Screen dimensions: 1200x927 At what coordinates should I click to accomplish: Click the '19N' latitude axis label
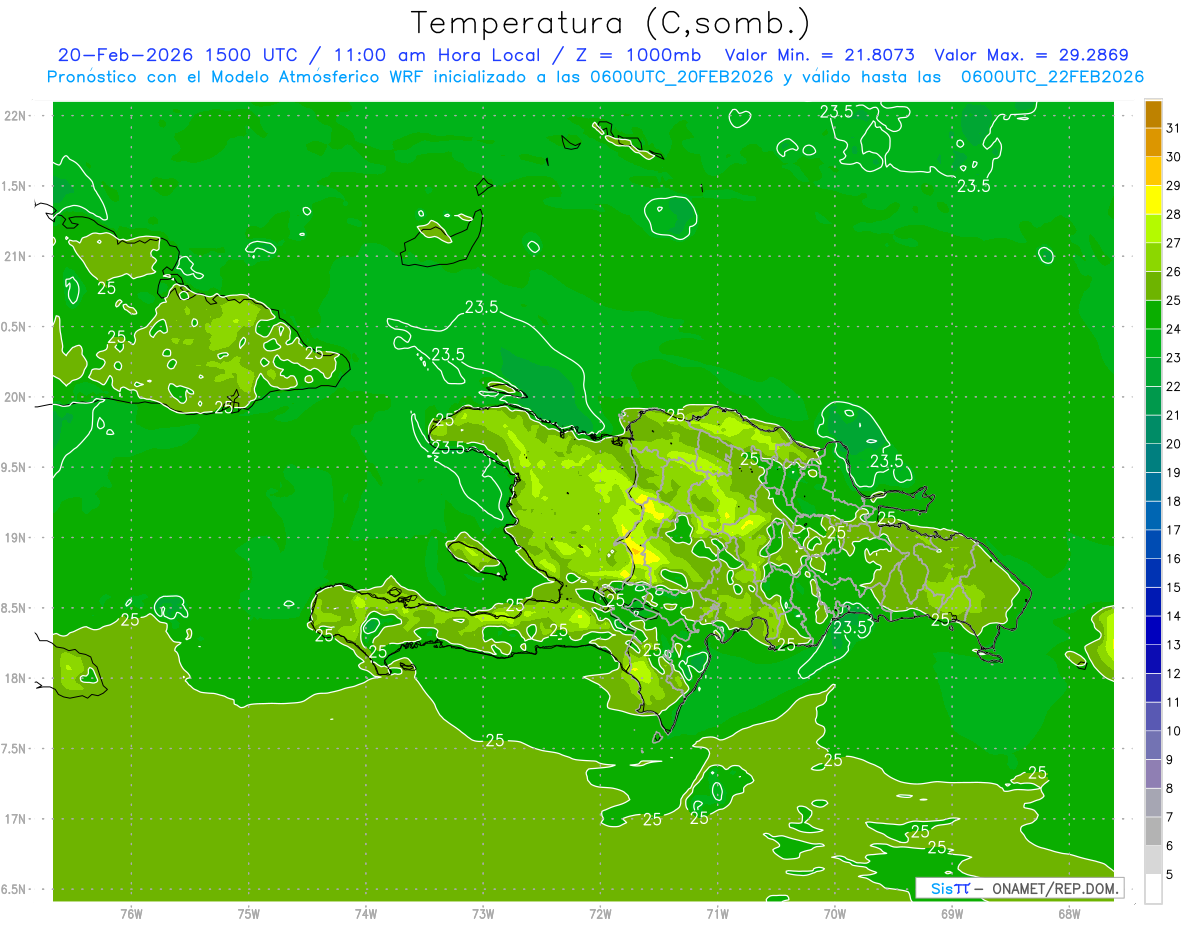pyautogui.click(x=15, y=538)
